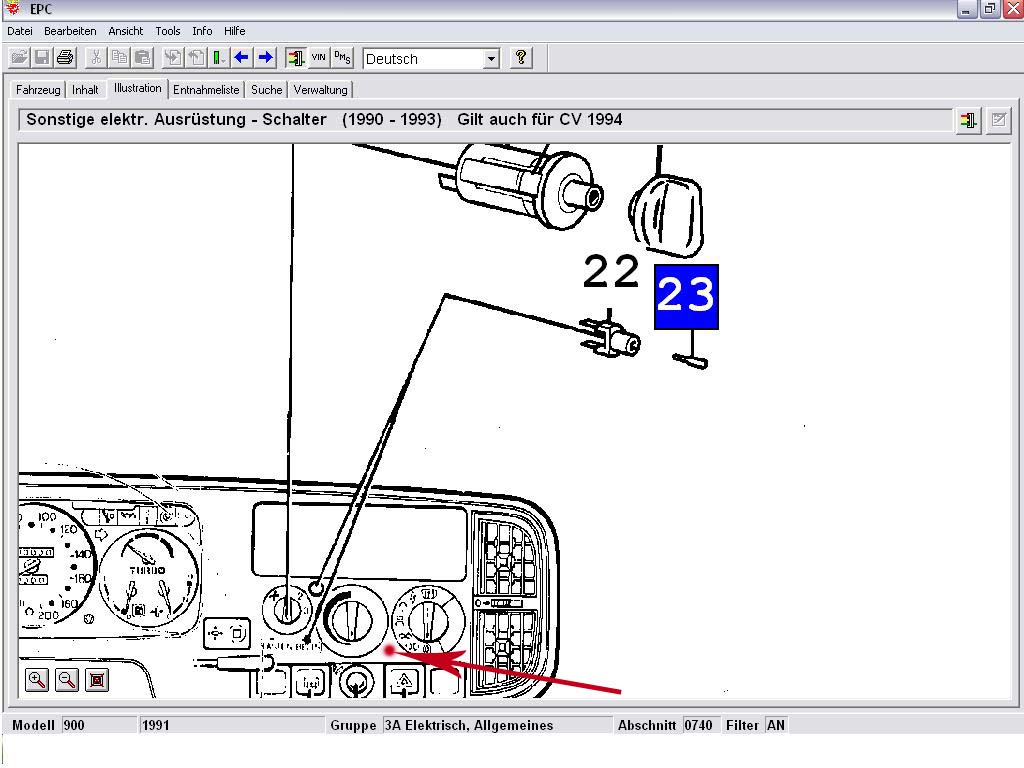
Task: Open the Datei menu
Action: point(20,31)
